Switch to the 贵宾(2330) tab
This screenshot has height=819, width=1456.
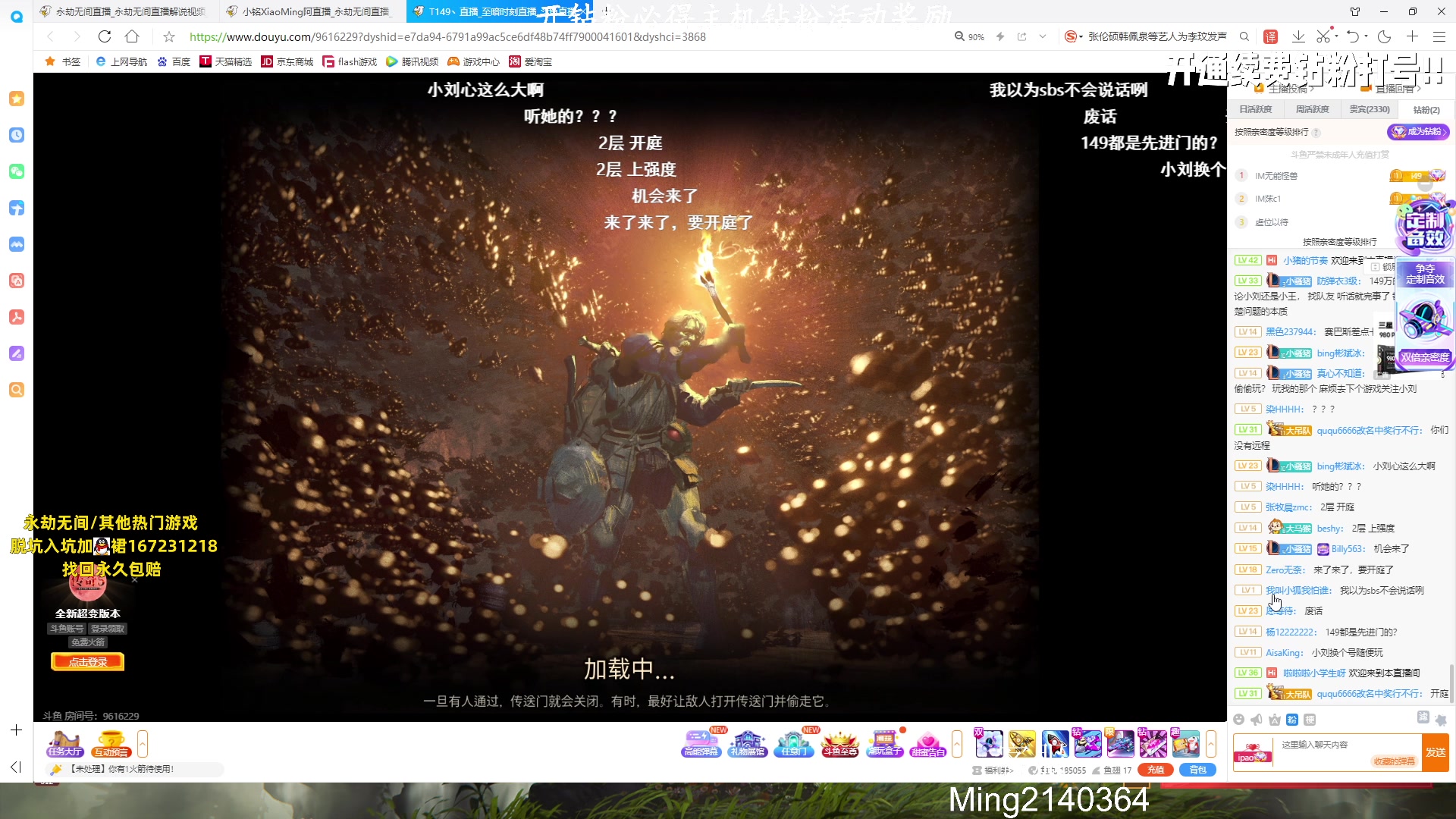[1370, 109]
